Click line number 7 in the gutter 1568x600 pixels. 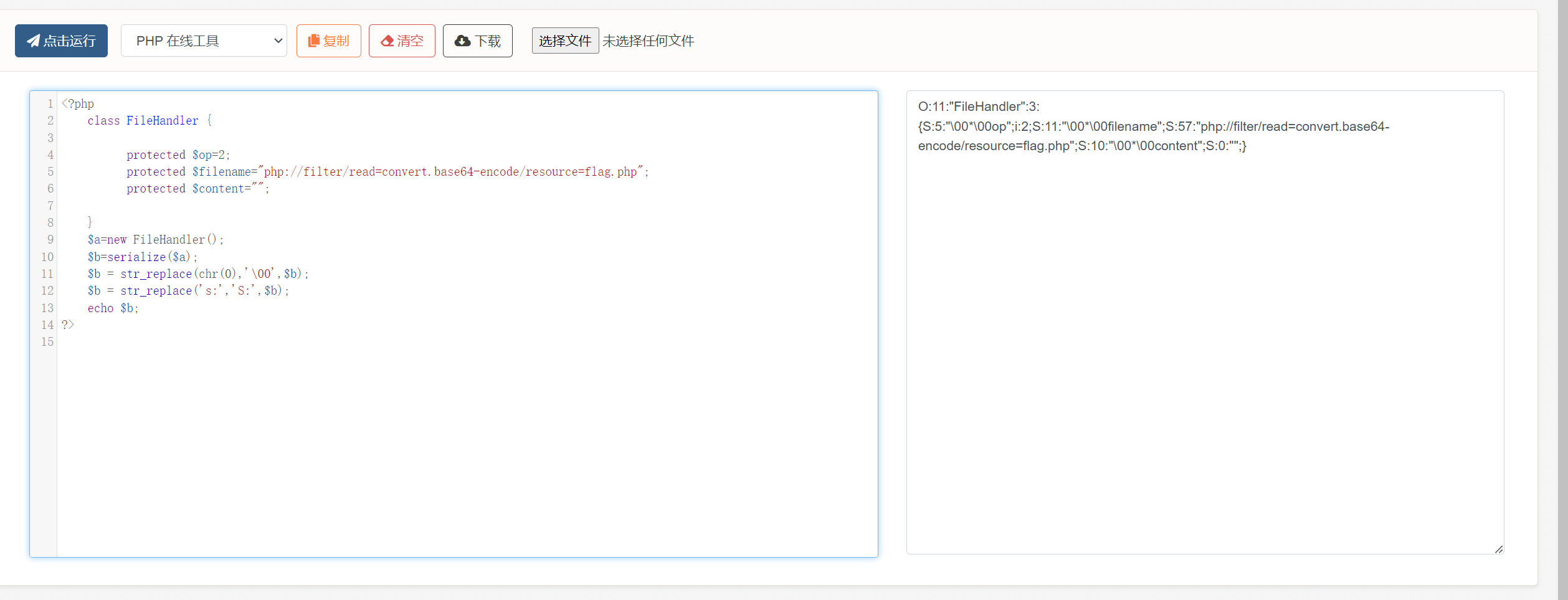click(50, 206)
